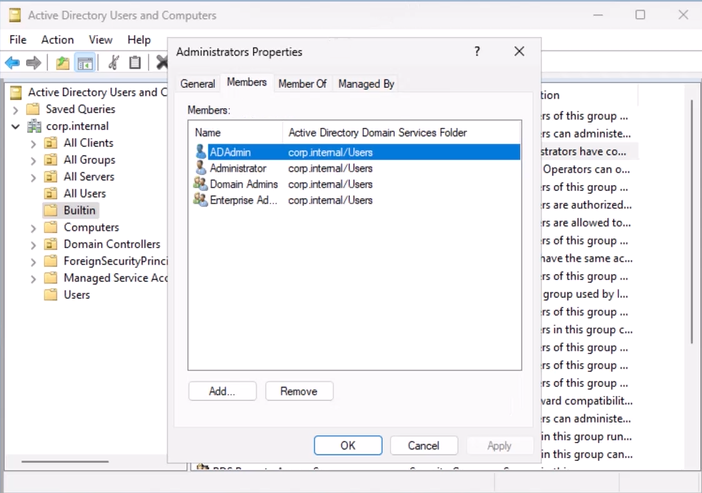Select the Builtin tree item label
This screenshot has height=493, width=702.
click(80, 210)
